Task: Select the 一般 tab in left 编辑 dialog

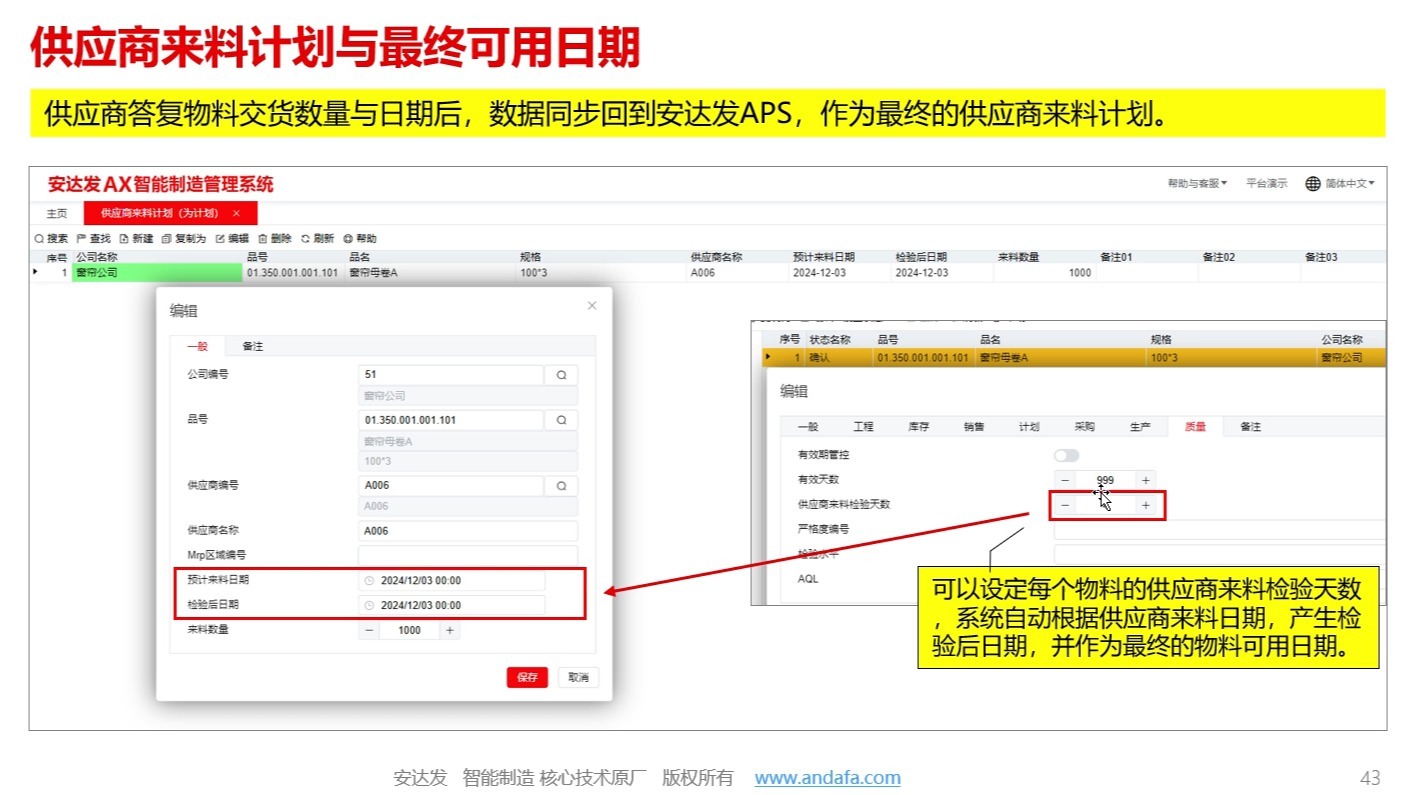Action: pyautogui.click(x=197, y=346)
